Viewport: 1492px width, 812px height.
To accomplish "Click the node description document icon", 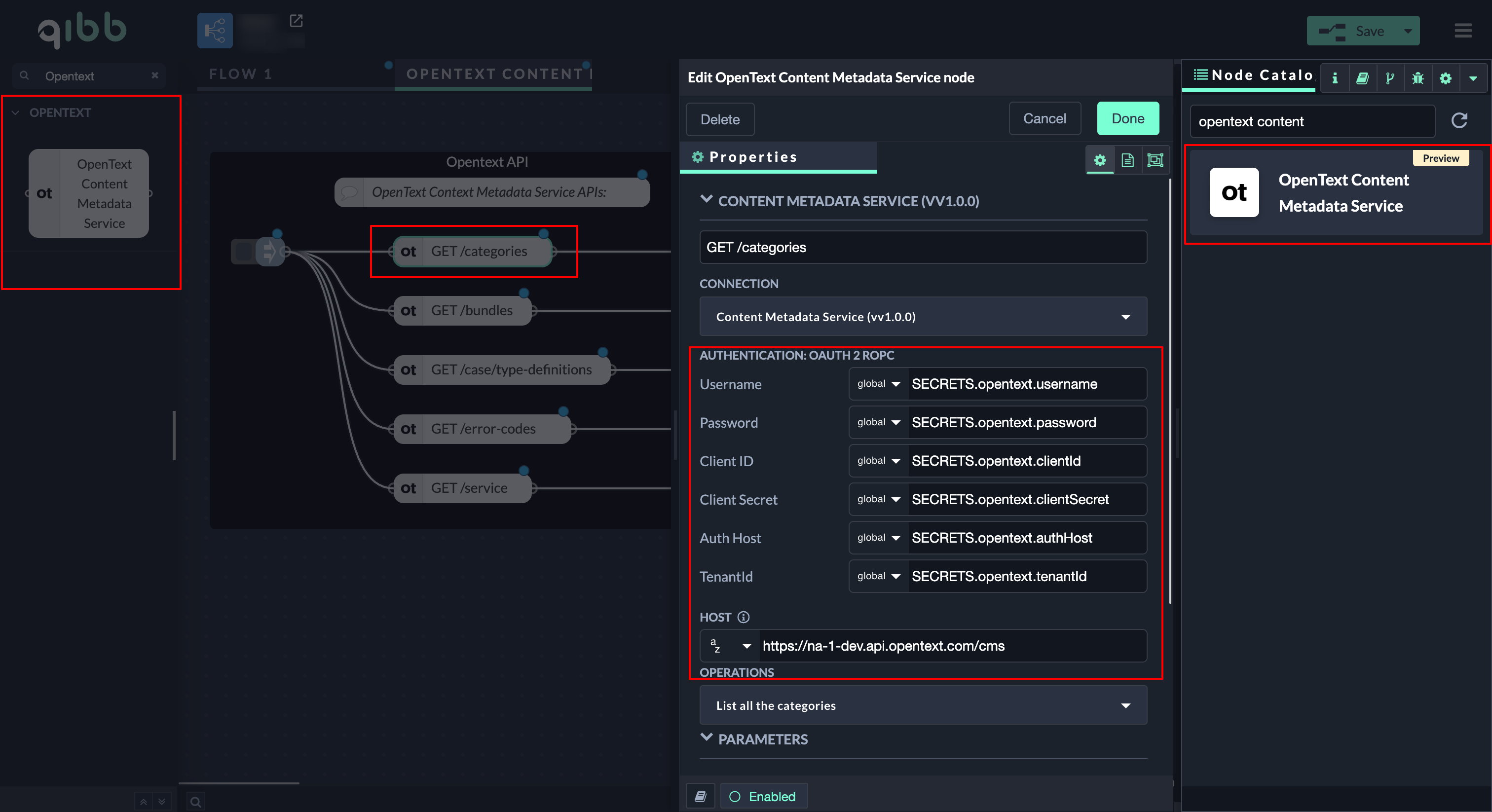I will [1127, 160].
